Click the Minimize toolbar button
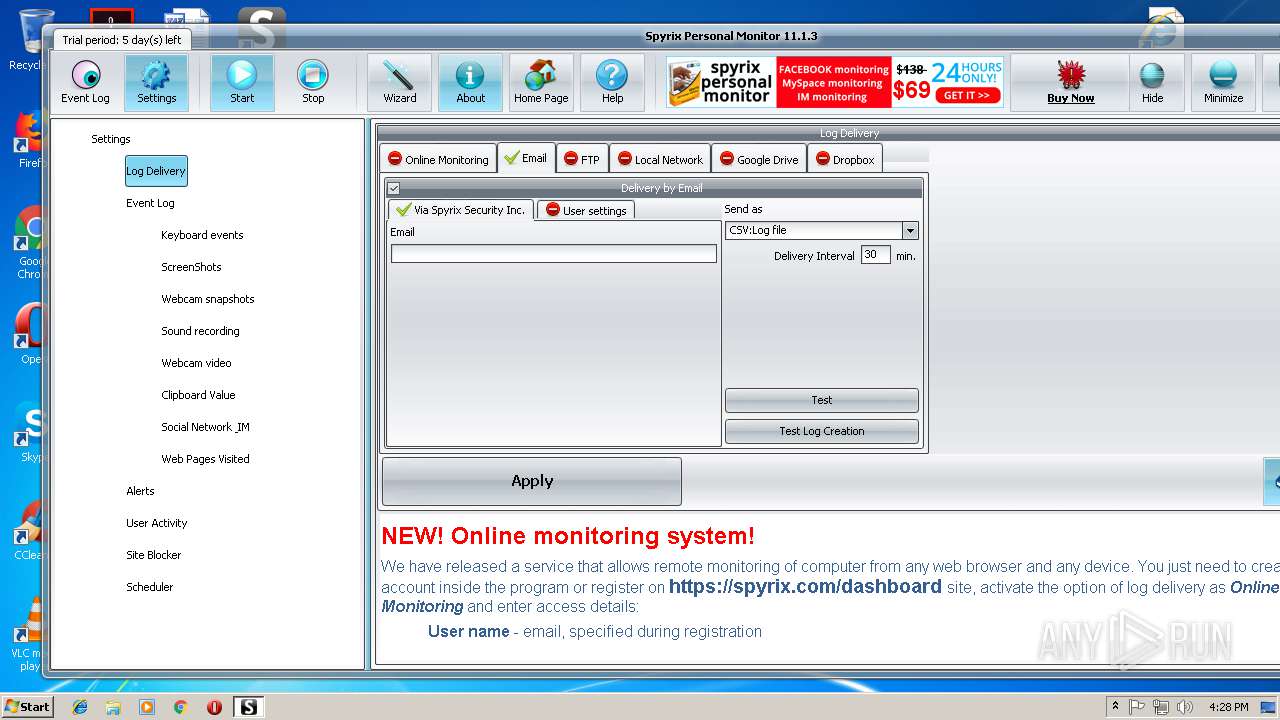Screen dimensions: 1280x720 tap(1223, 82)
